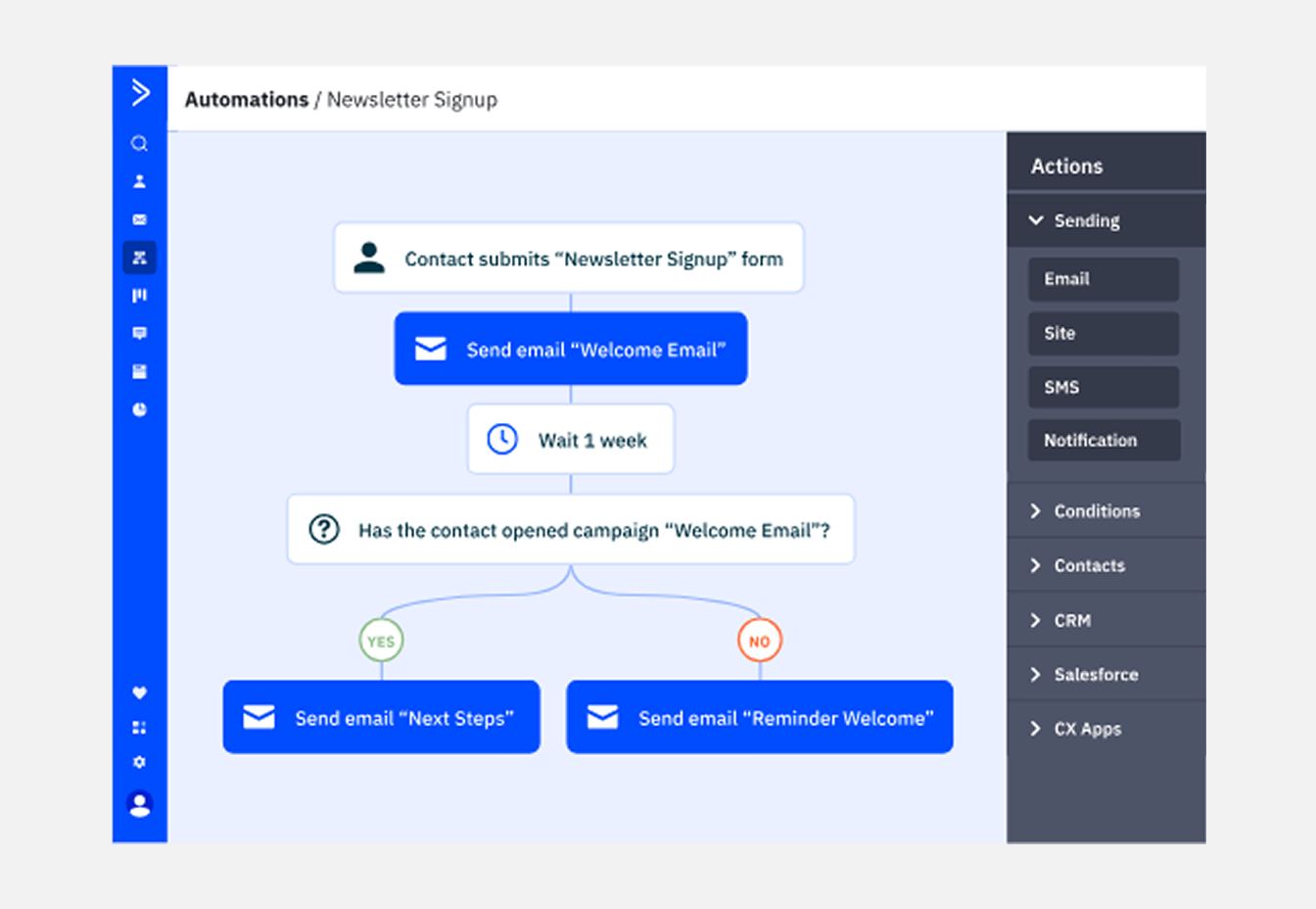Open Contacts from the sidebar person icon
Screen dimensions: 1316x909
coord(140,181)
